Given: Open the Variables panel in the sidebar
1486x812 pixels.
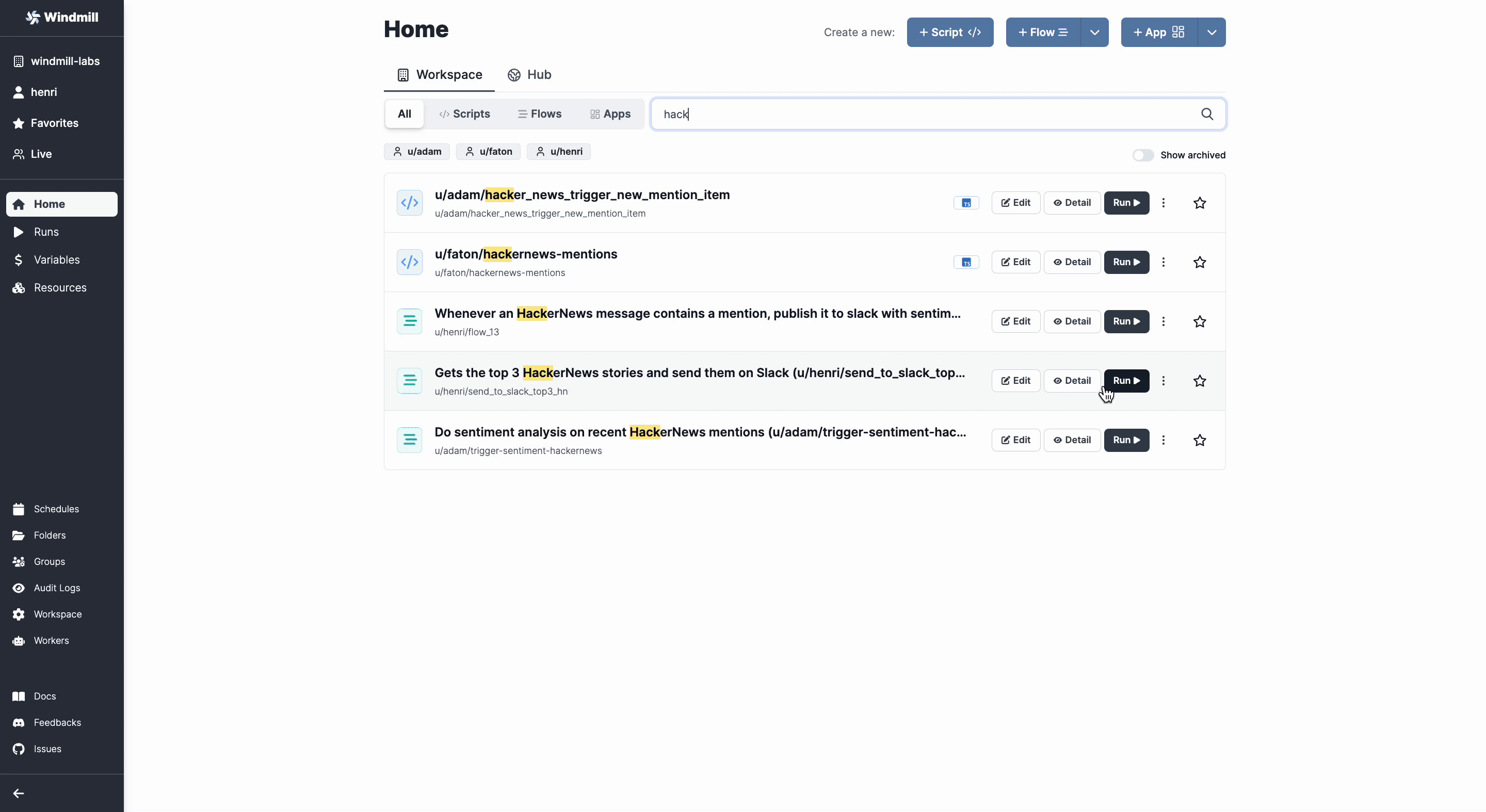Looking at the screenshot, I should pyautogui.click(x=58, y=259).
